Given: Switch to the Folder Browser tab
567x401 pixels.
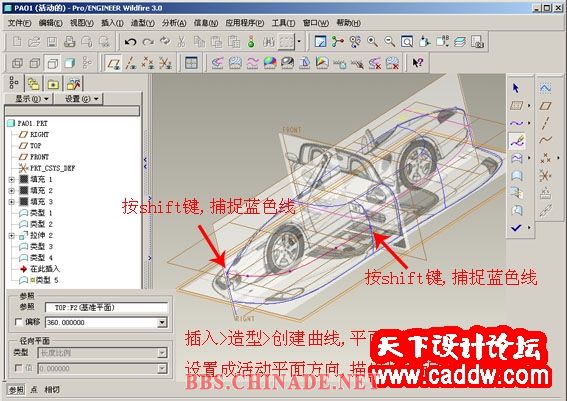Looking at the screenshot, I should pyautogui.click(x=33, y=84).
